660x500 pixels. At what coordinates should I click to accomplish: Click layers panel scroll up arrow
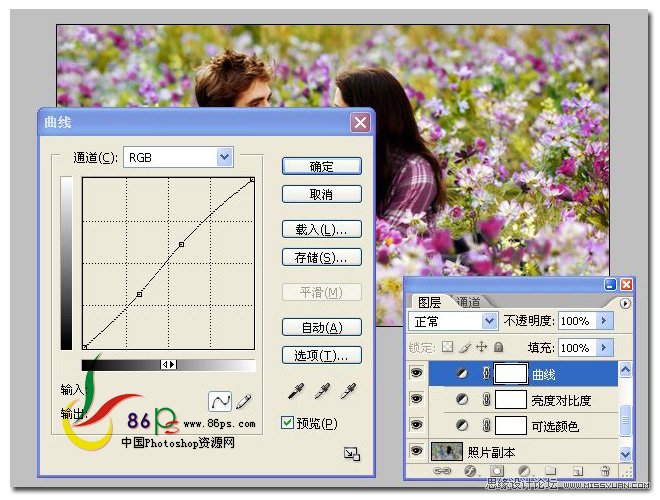click(625, 370)
